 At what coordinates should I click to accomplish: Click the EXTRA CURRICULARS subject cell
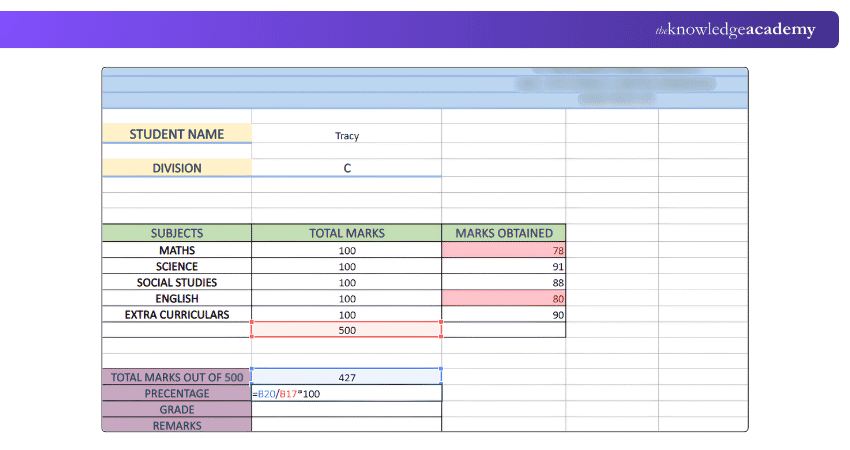coord(177,314)
